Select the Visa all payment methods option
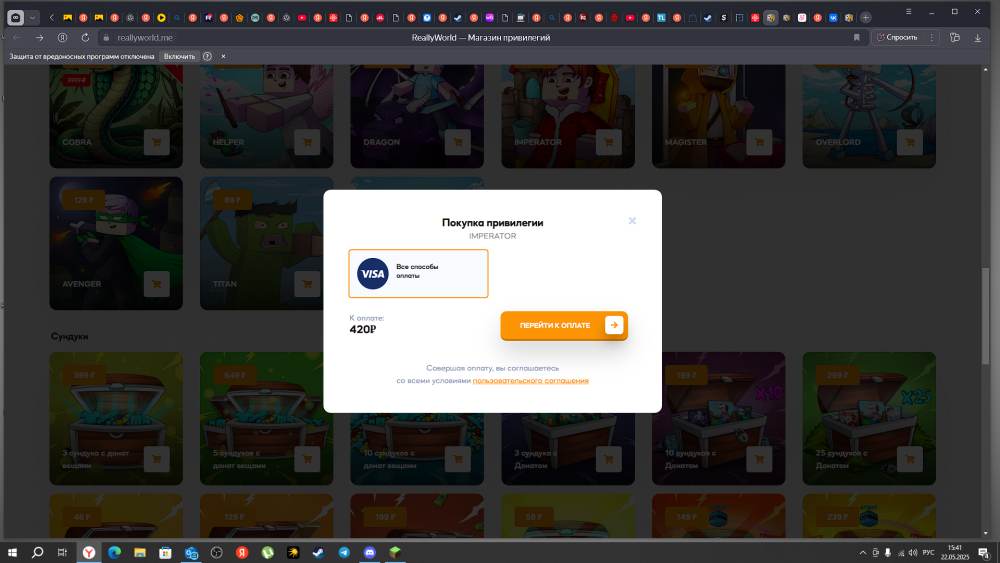This screenshot has height=563, width=1000. (x=418, y=274)
